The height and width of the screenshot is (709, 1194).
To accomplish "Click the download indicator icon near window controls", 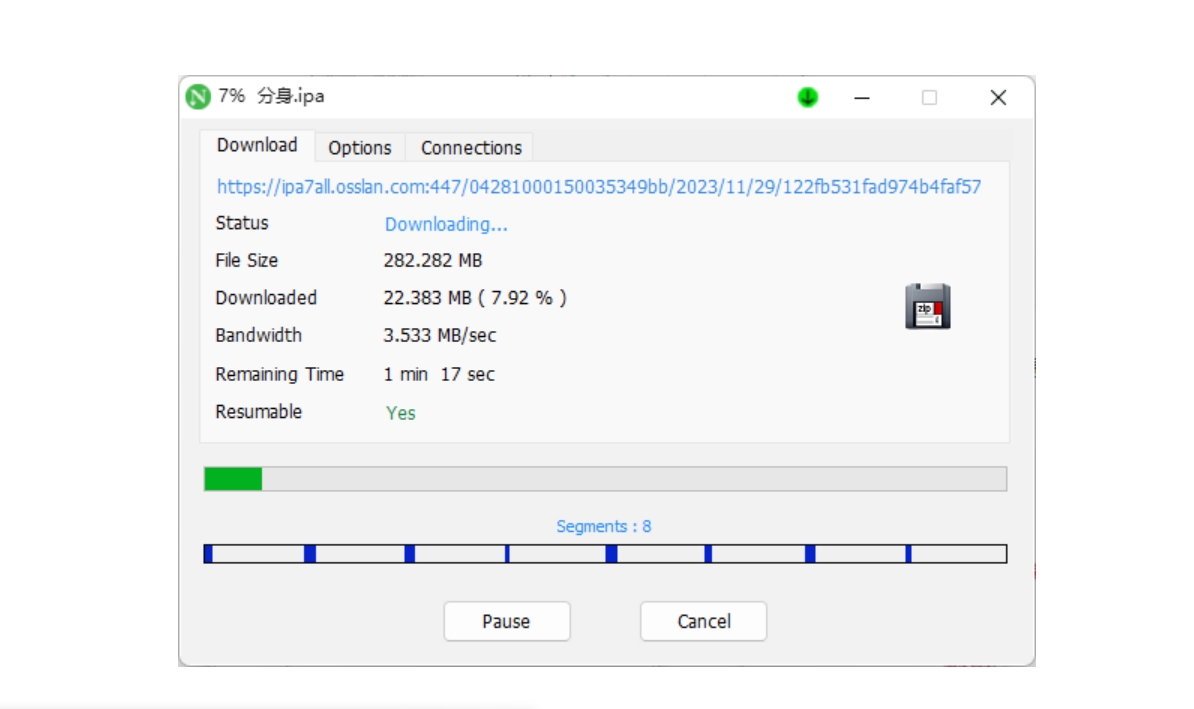I will 806,97.
